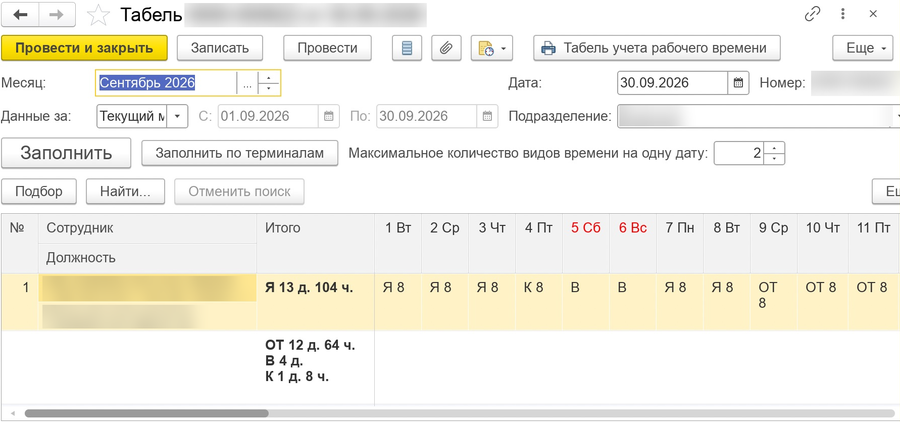Select the Я 13 д. 104 ч. total cell
This screenshot has width=900, height=422.
pyautogui.click(x=315, y=302)
